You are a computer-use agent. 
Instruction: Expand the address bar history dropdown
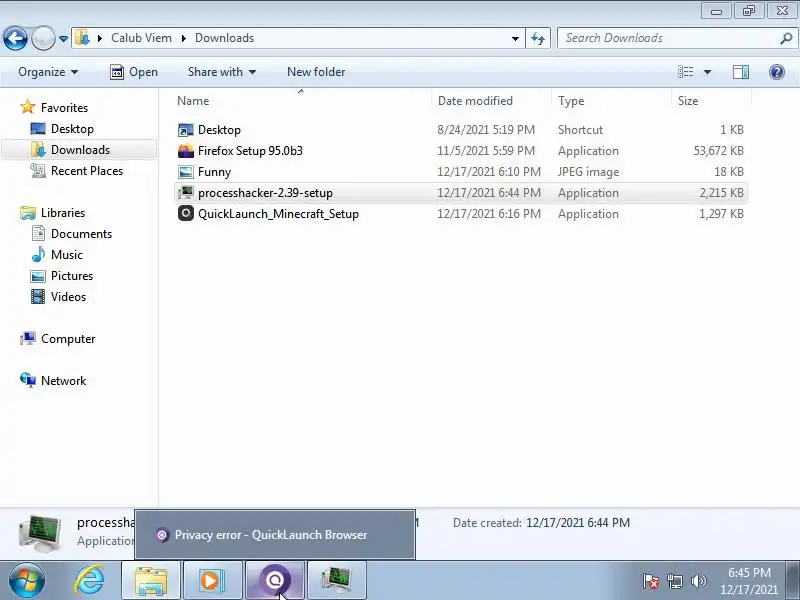click(515, 38)
